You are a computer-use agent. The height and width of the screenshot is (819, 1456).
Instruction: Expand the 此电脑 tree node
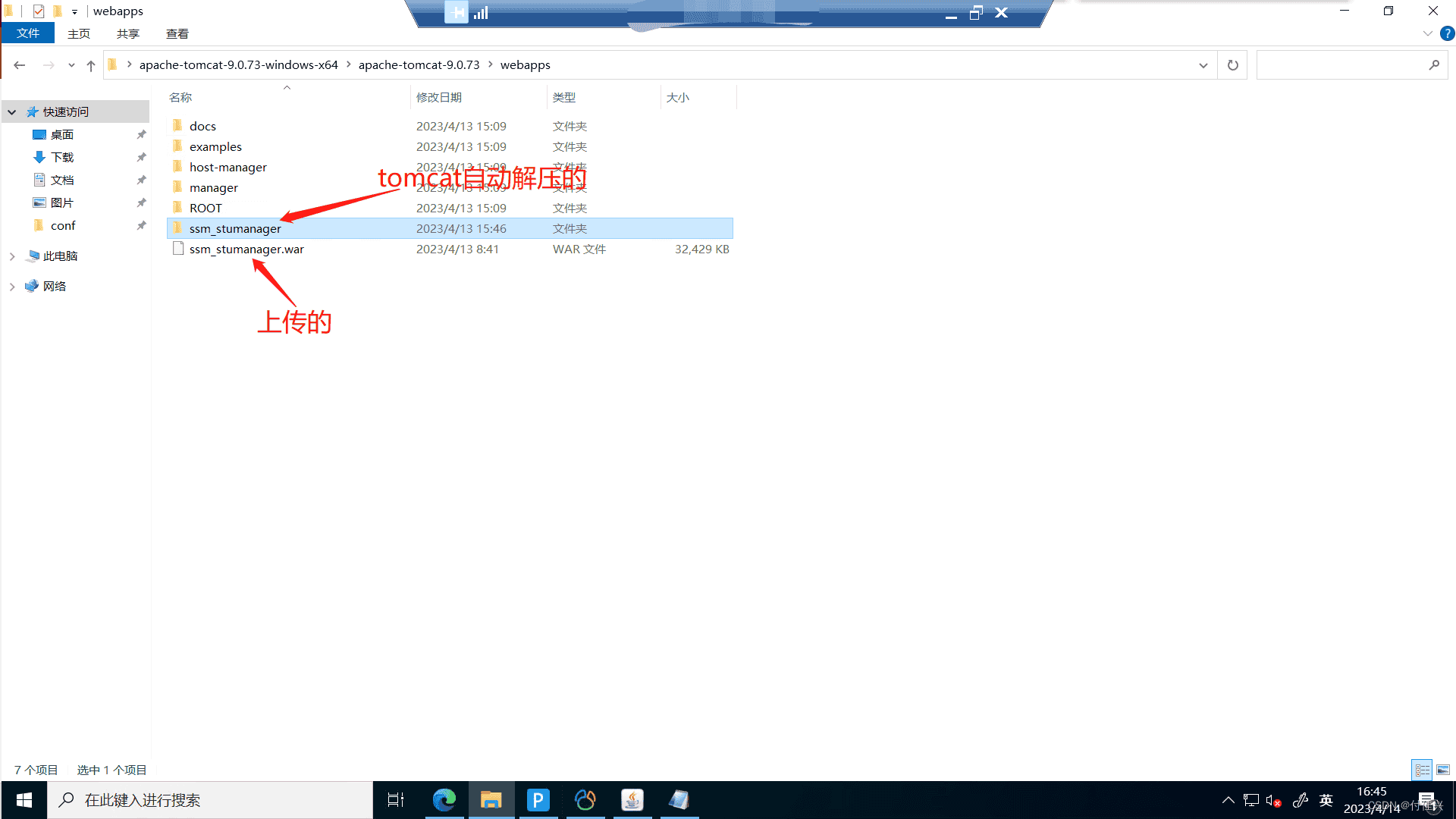[12, 256]
